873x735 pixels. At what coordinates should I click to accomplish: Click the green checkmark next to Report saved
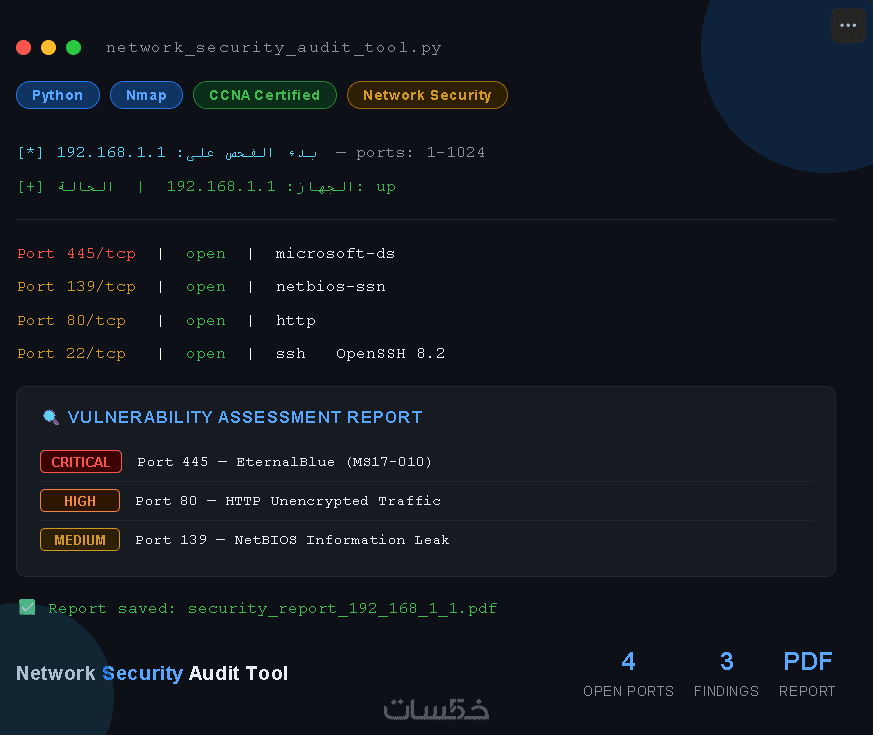[x=27, y=607]
